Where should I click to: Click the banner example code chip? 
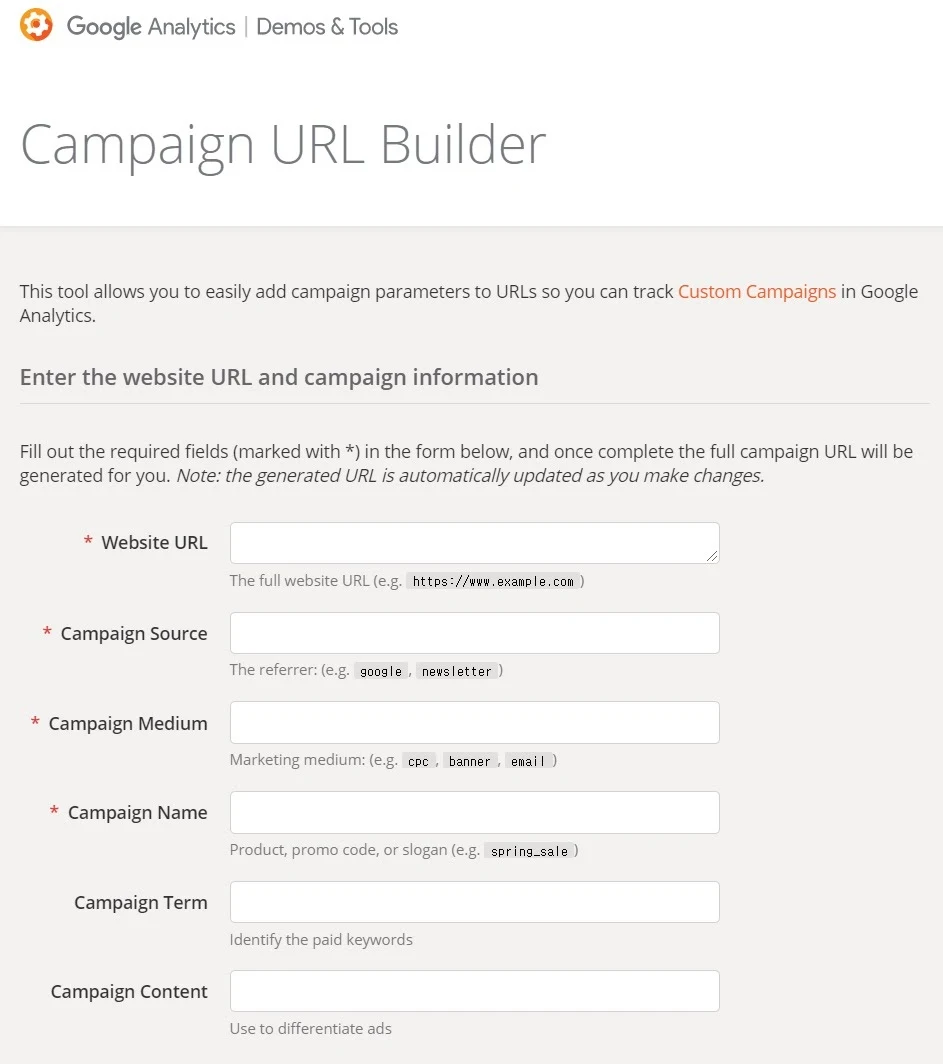(469, 761)
